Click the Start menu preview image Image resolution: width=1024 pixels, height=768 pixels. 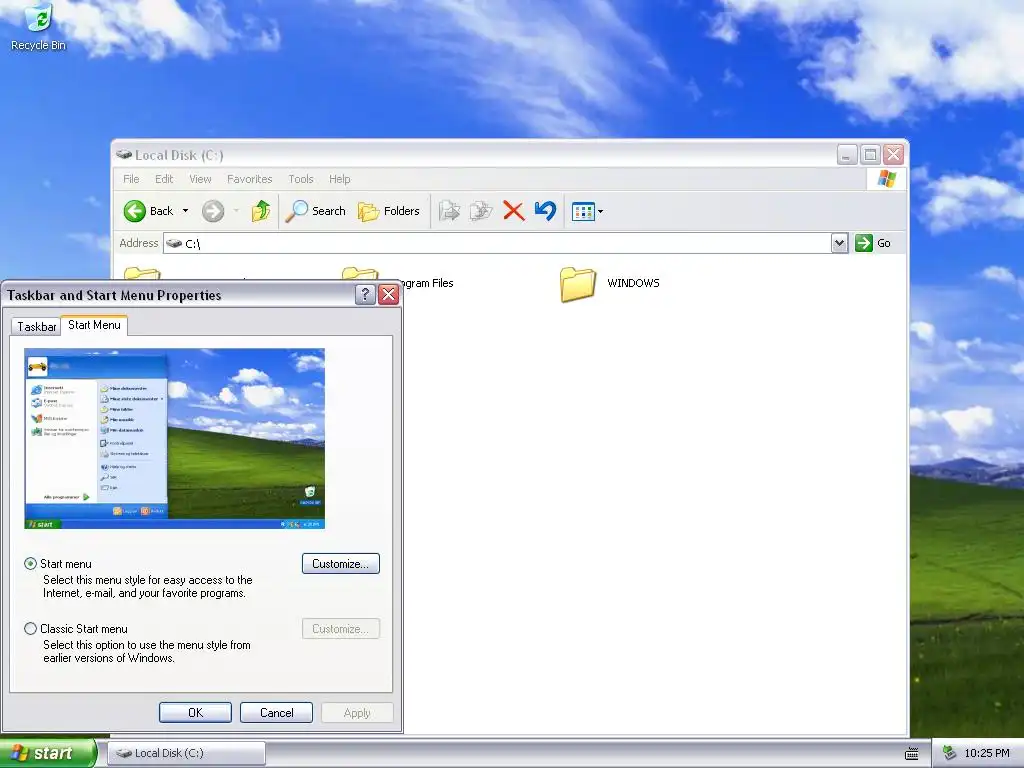174,438
